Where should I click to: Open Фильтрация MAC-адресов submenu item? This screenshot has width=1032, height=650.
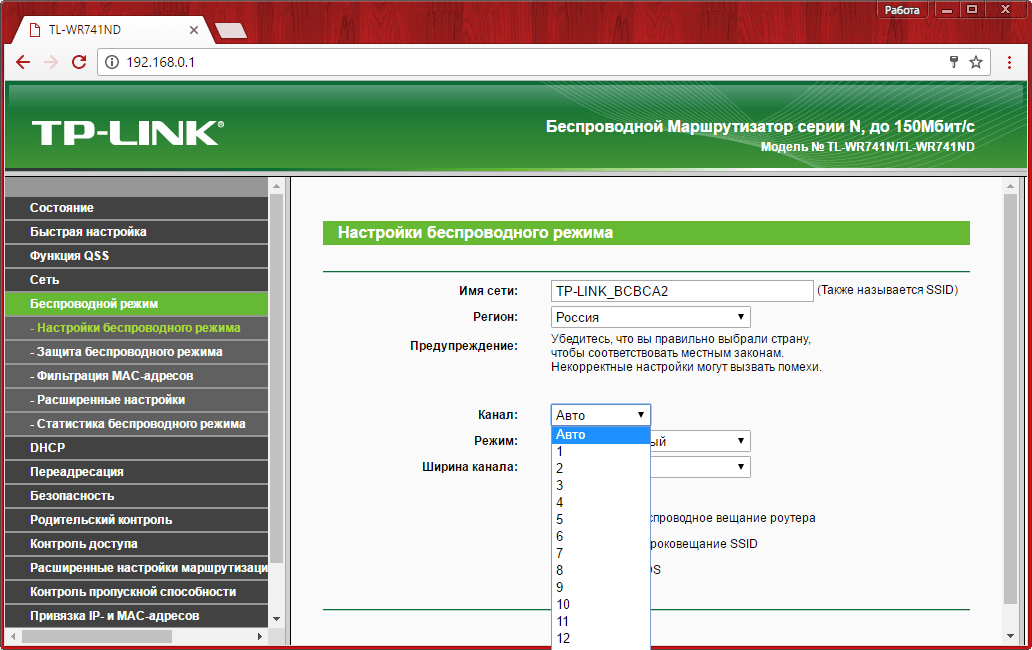pos(111,376)
